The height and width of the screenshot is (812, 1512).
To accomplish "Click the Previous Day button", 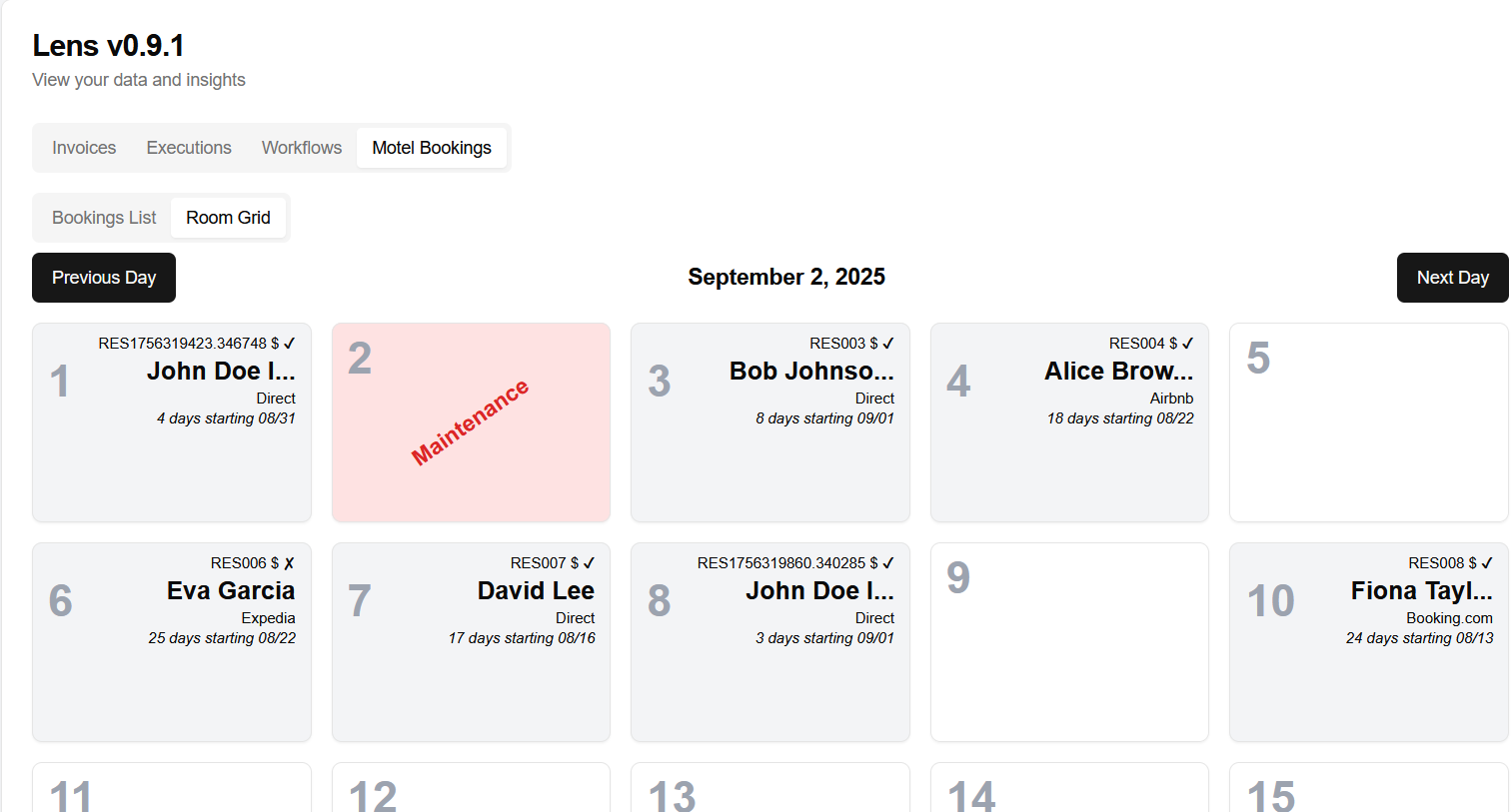I will click(x=103, y=278).
